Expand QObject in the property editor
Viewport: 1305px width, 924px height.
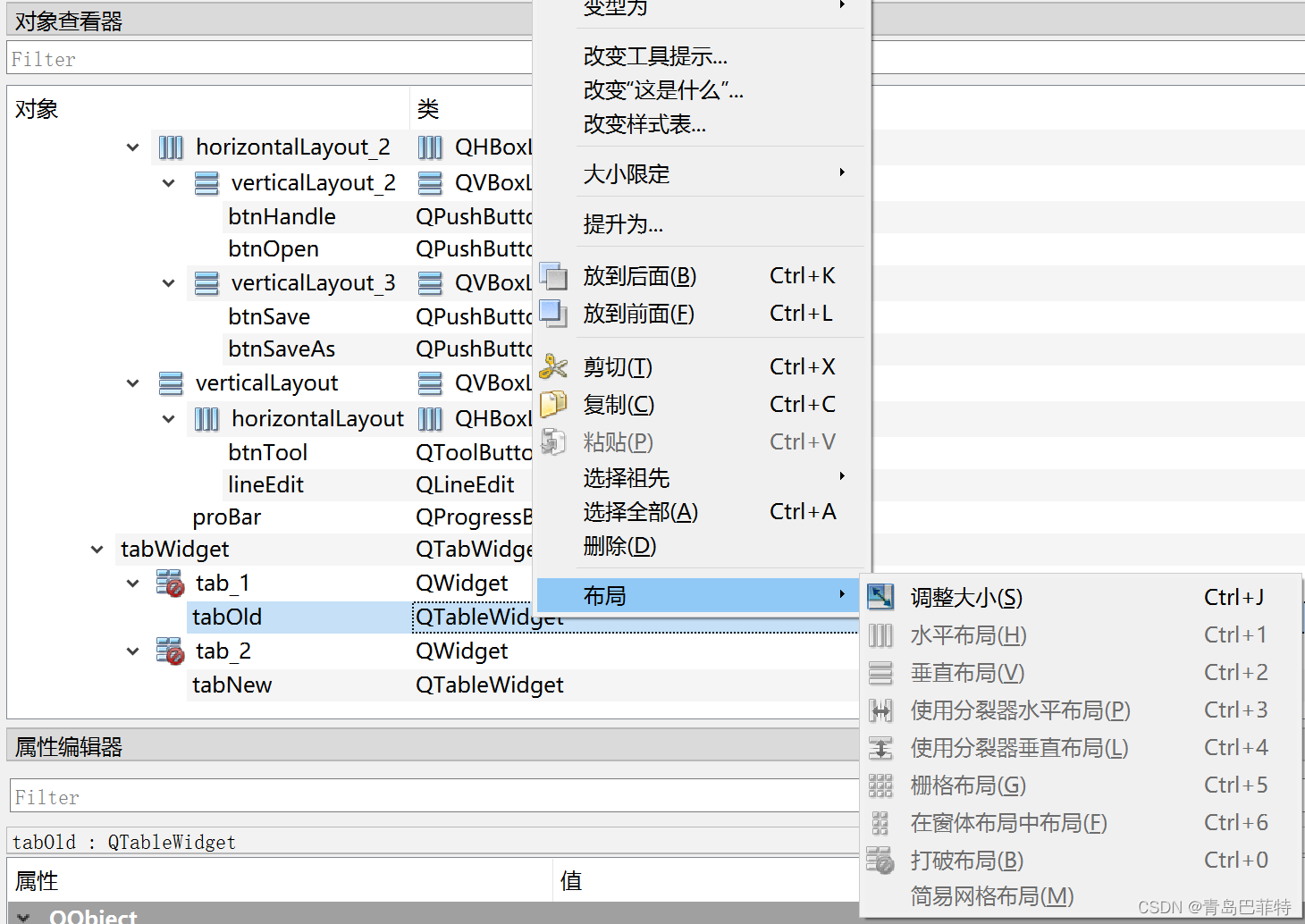22,916
